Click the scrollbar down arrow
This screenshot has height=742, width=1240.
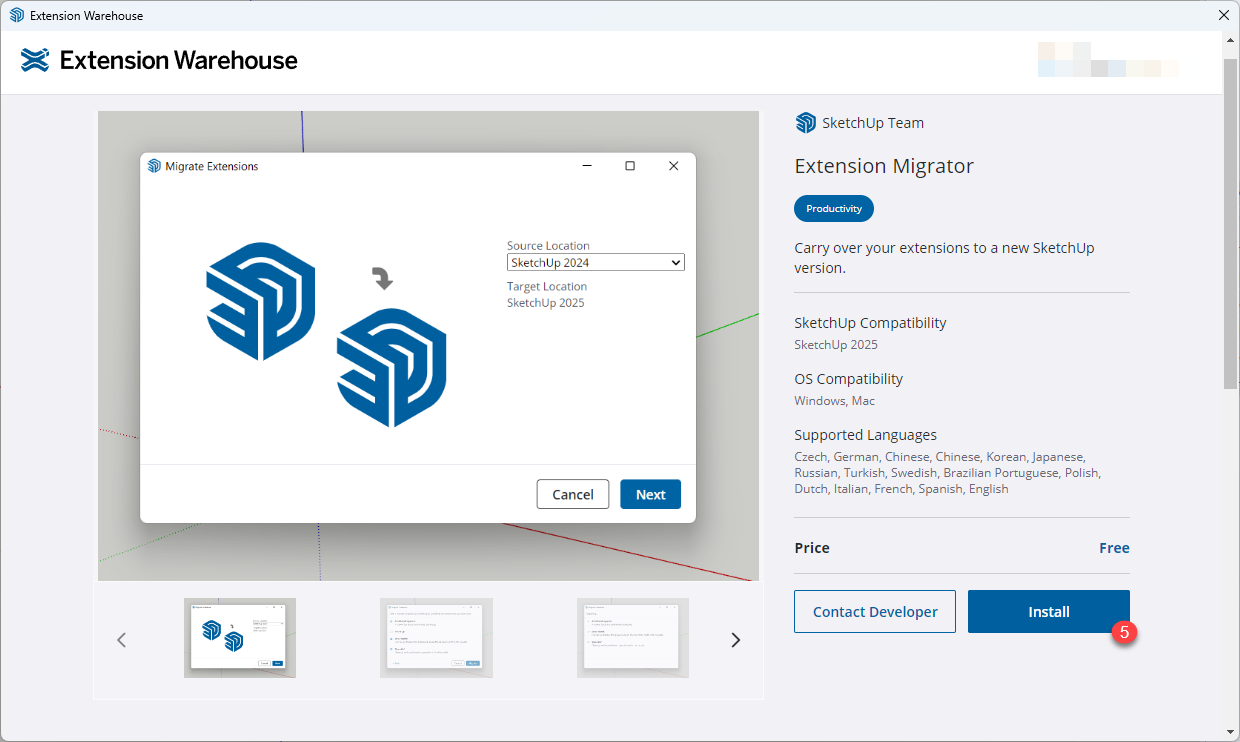[1230, 731]
